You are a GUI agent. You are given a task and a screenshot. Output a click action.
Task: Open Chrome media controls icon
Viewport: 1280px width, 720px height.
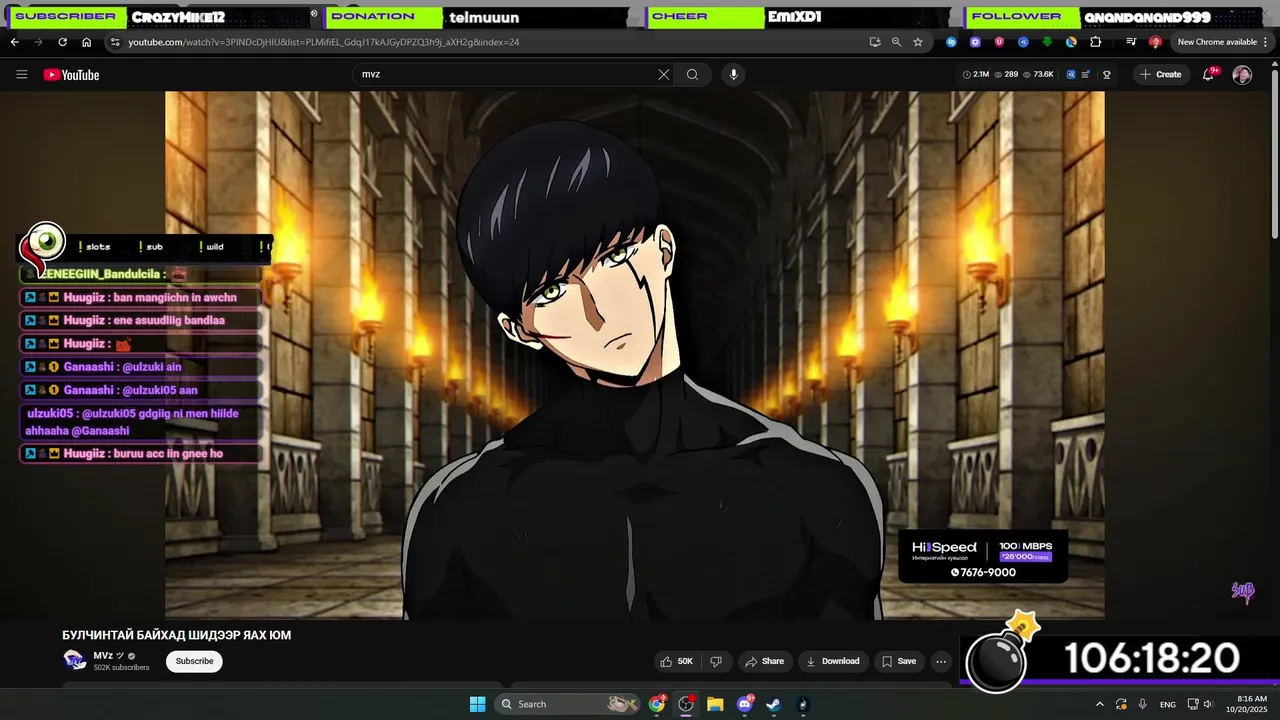(x=1131, y=42)
